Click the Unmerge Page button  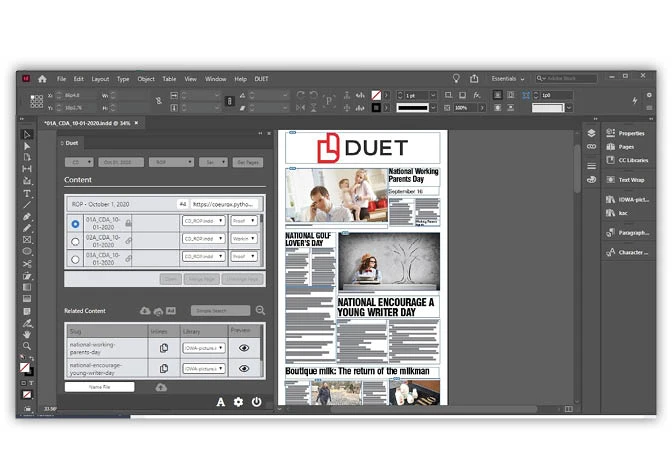[x=243, y=279]
